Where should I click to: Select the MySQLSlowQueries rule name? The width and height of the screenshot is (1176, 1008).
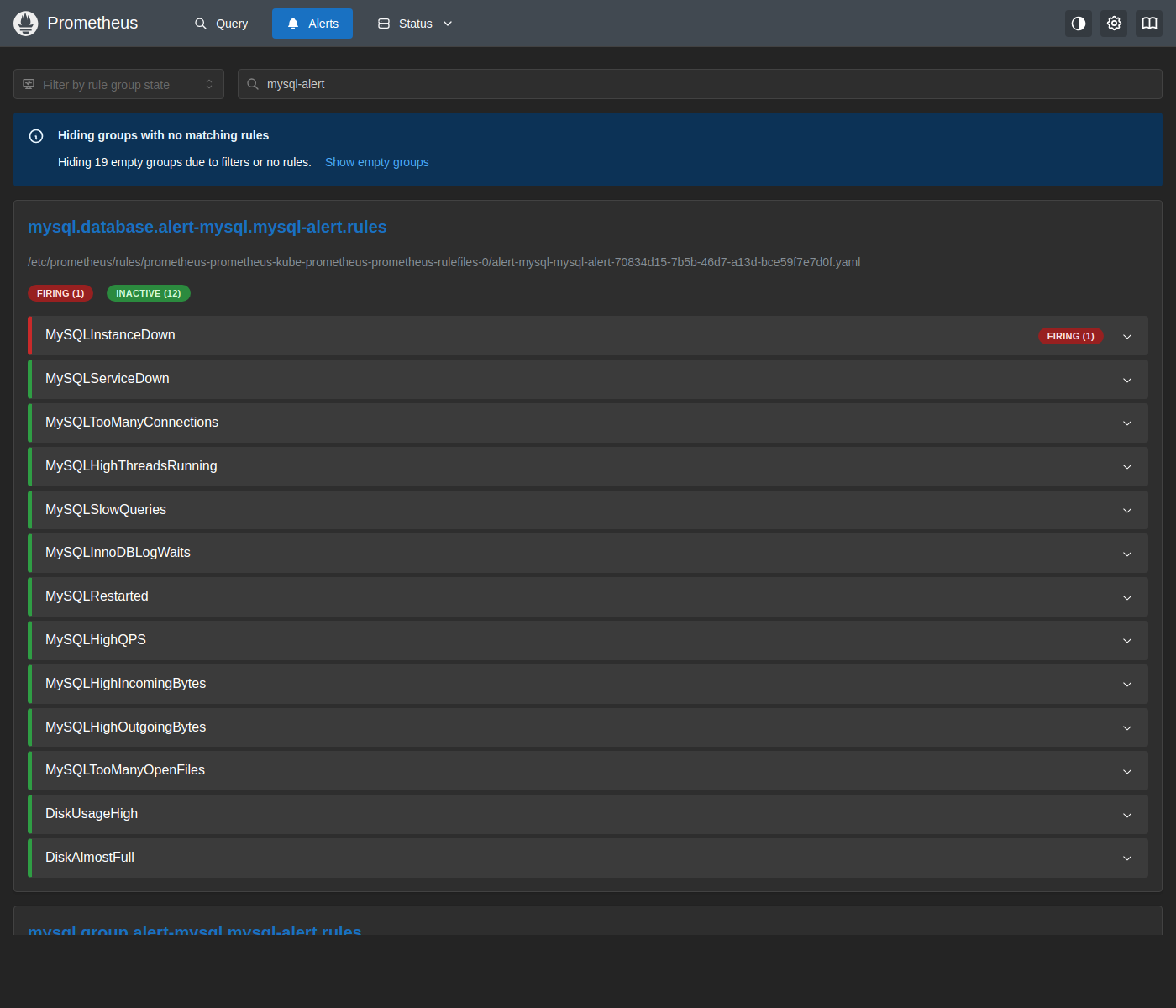106,510
